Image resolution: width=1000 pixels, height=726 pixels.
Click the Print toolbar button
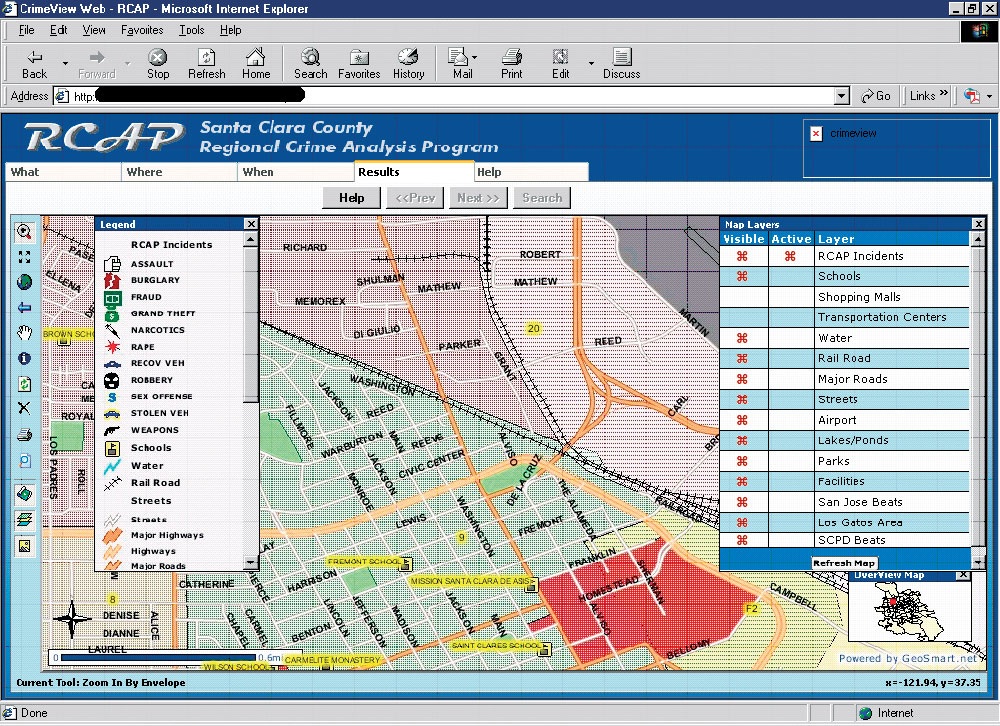tap(511, 64)
